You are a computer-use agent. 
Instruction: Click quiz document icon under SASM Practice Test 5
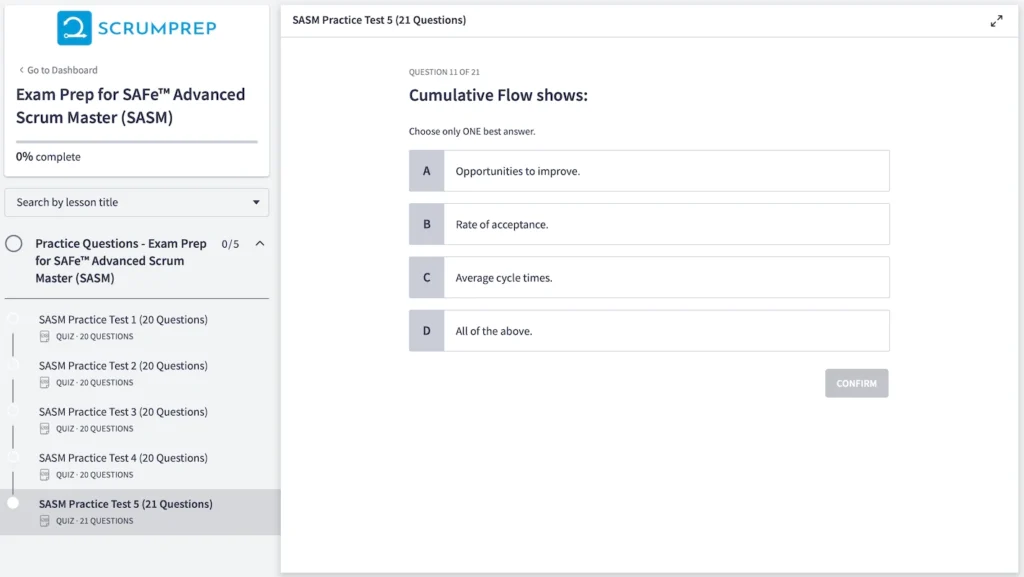point(44,521)
